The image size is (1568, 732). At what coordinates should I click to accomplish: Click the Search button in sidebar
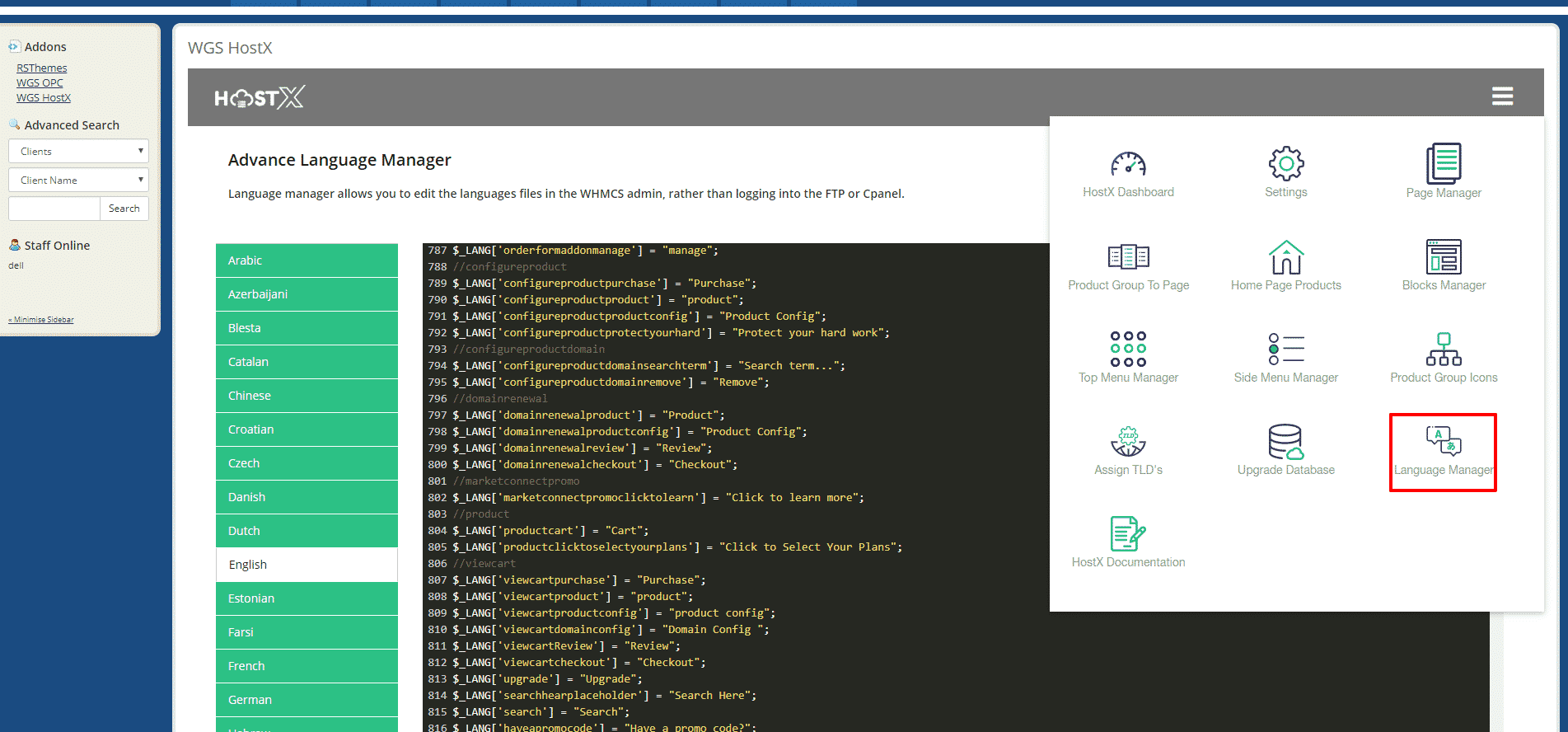click(124, 209)
